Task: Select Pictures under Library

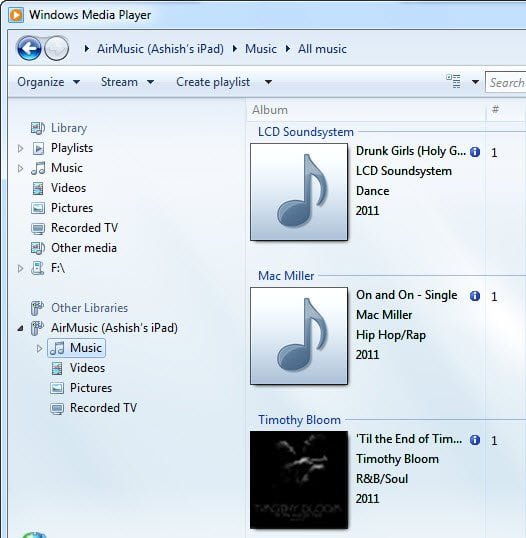Action: coord(72,208)
